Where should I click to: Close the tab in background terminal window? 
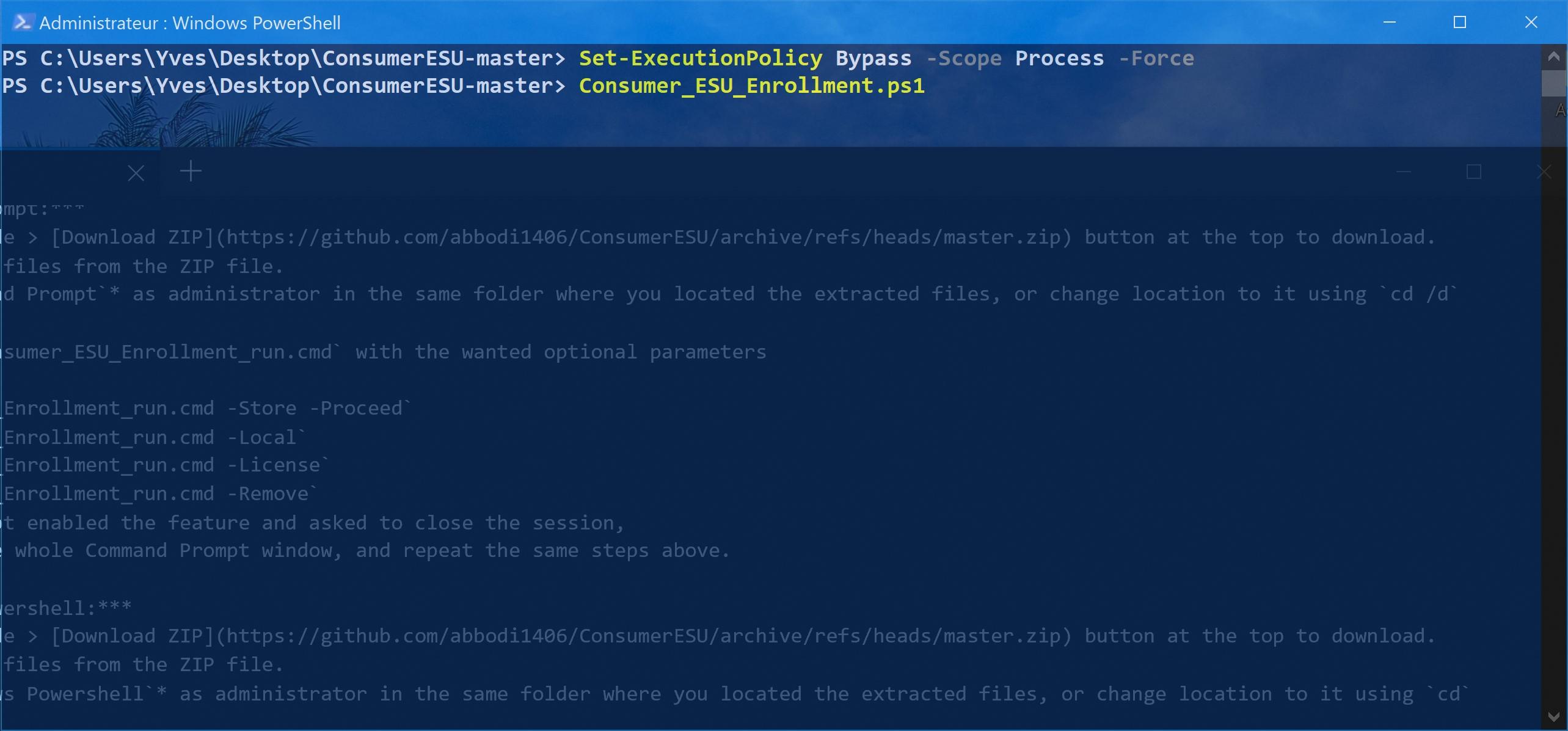(136, 173)
